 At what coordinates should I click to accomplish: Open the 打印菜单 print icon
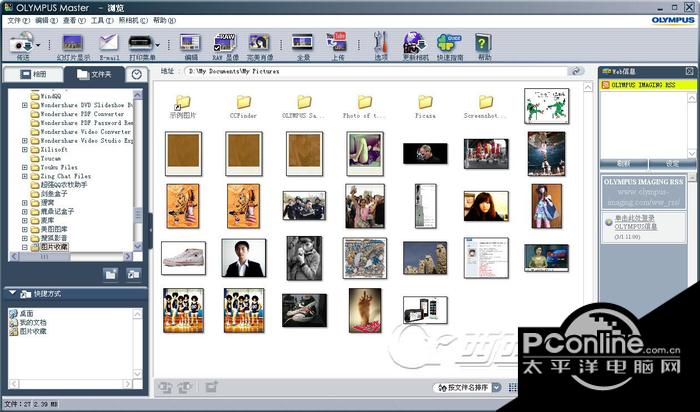click(141, 43)
